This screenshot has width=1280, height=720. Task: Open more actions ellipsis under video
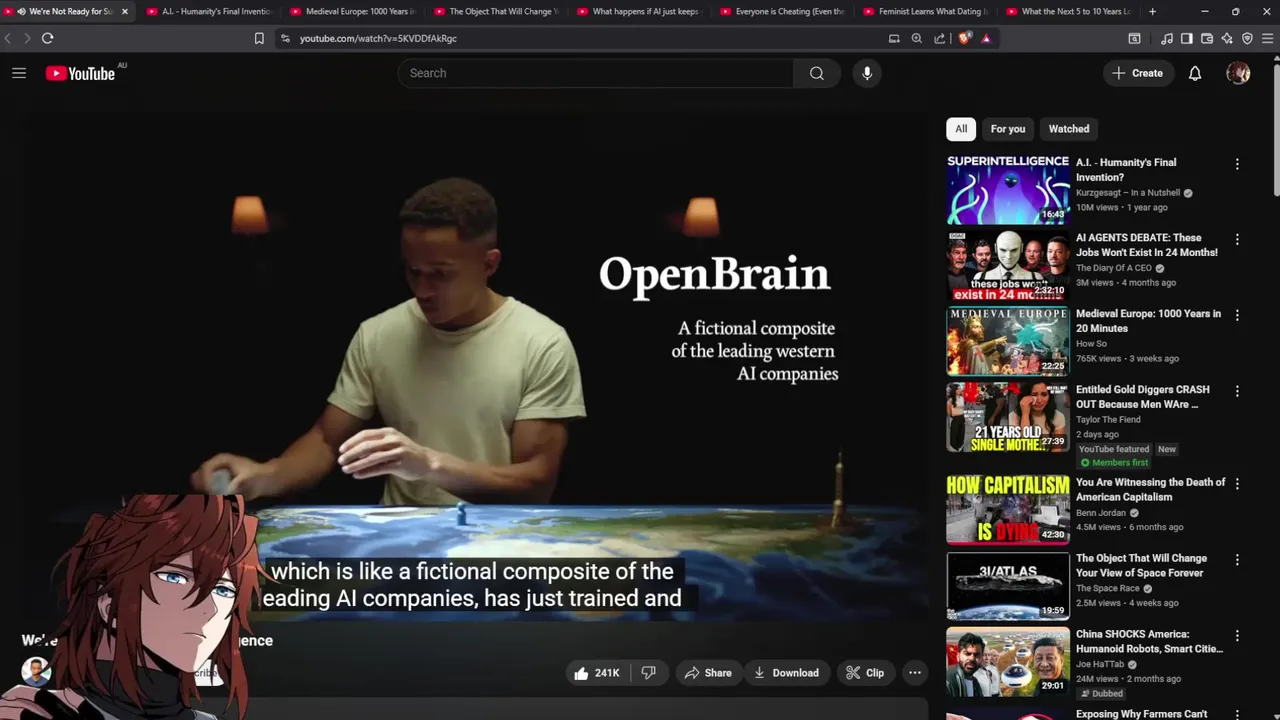coord(914,673)
